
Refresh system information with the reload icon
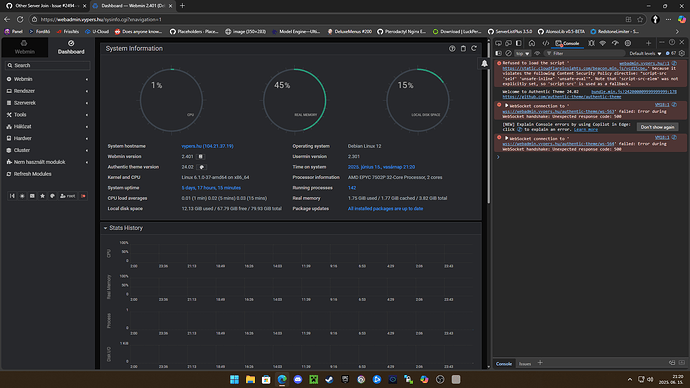coord(474,48)
